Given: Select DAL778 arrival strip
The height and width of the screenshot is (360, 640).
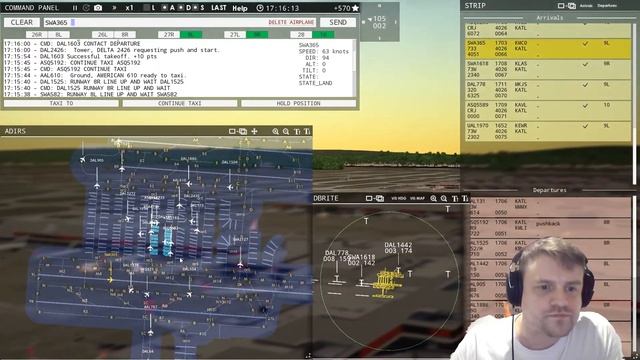Looking at the screenshot, I should pos(548,90).
